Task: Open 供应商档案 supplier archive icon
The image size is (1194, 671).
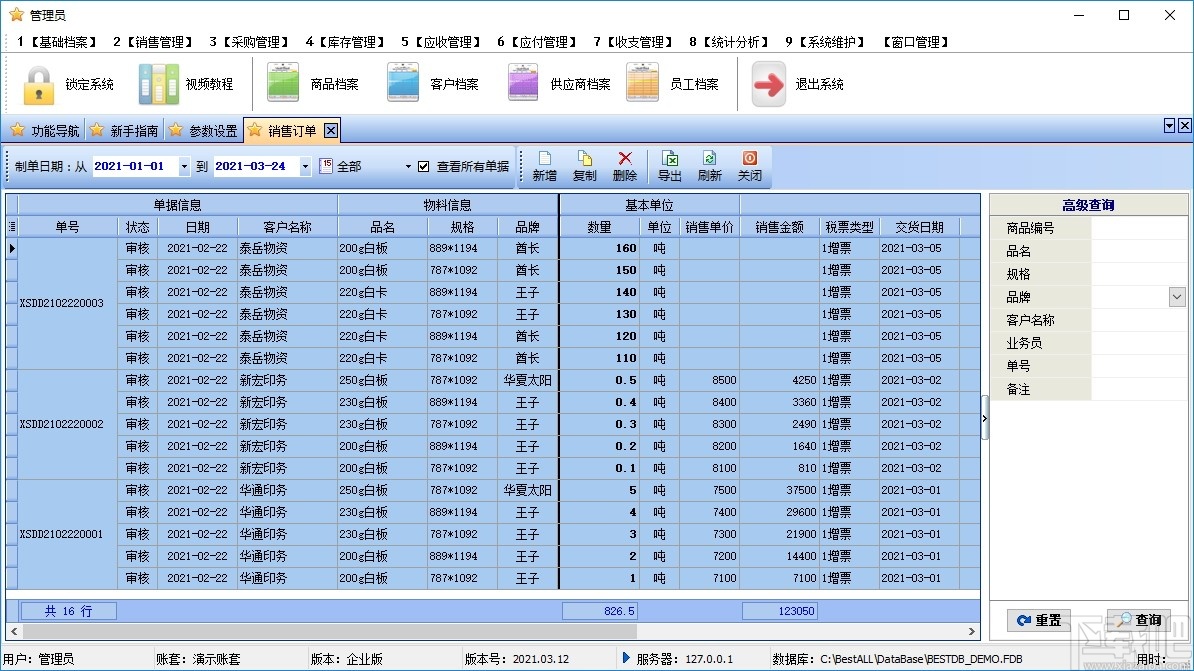Action: 522,85
